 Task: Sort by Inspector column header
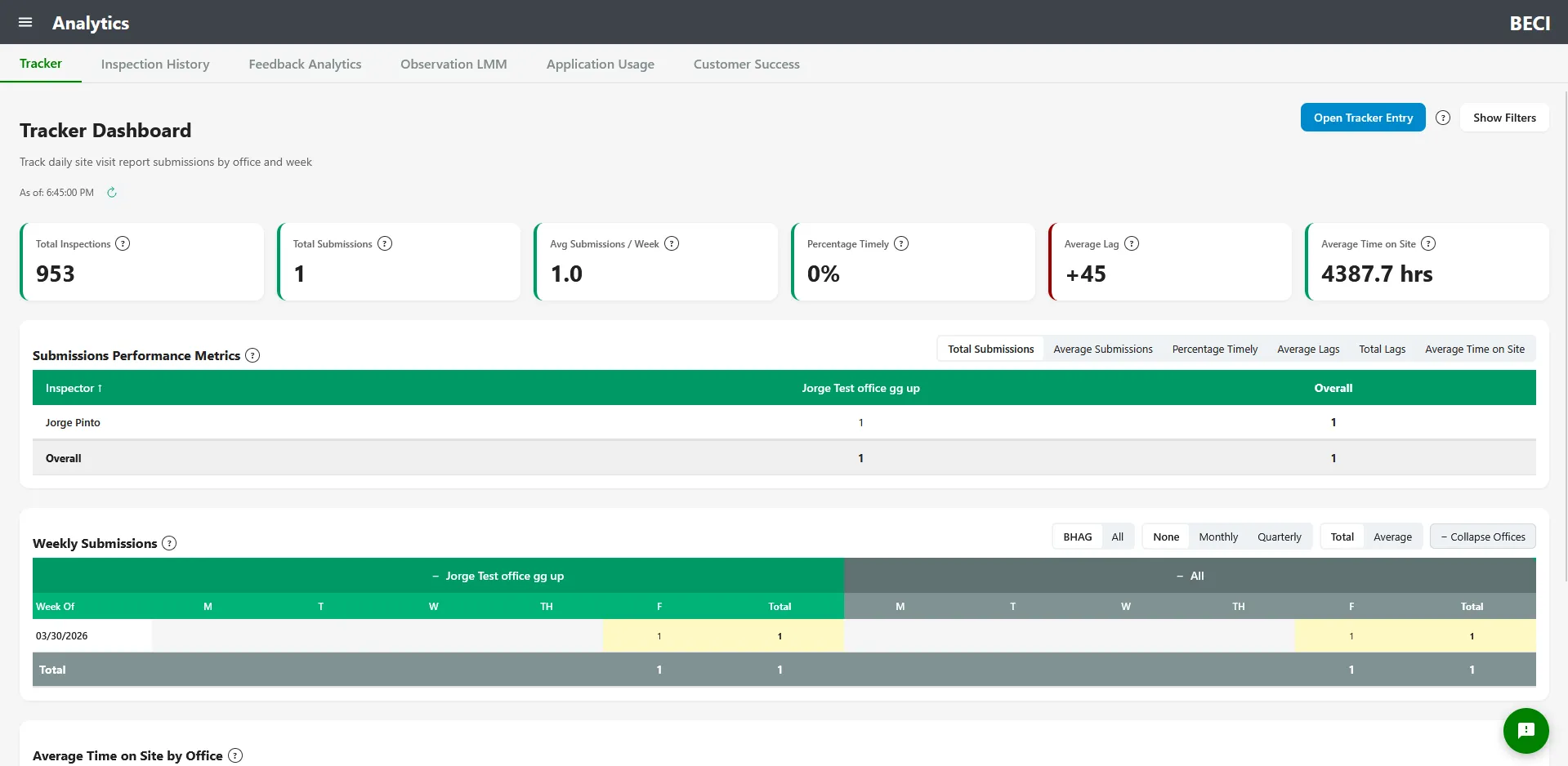pyautogui.click(x=74, y=388)
